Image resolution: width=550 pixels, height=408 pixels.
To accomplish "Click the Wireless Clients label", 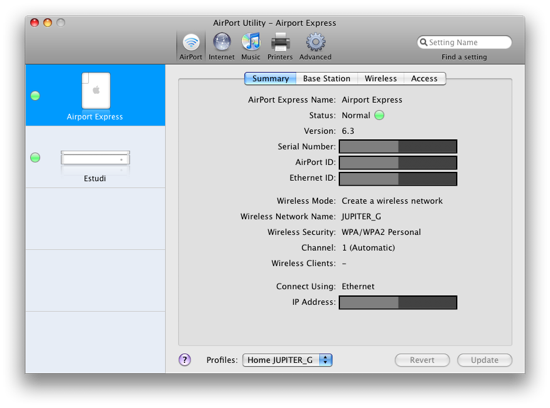I will (303, 263).
